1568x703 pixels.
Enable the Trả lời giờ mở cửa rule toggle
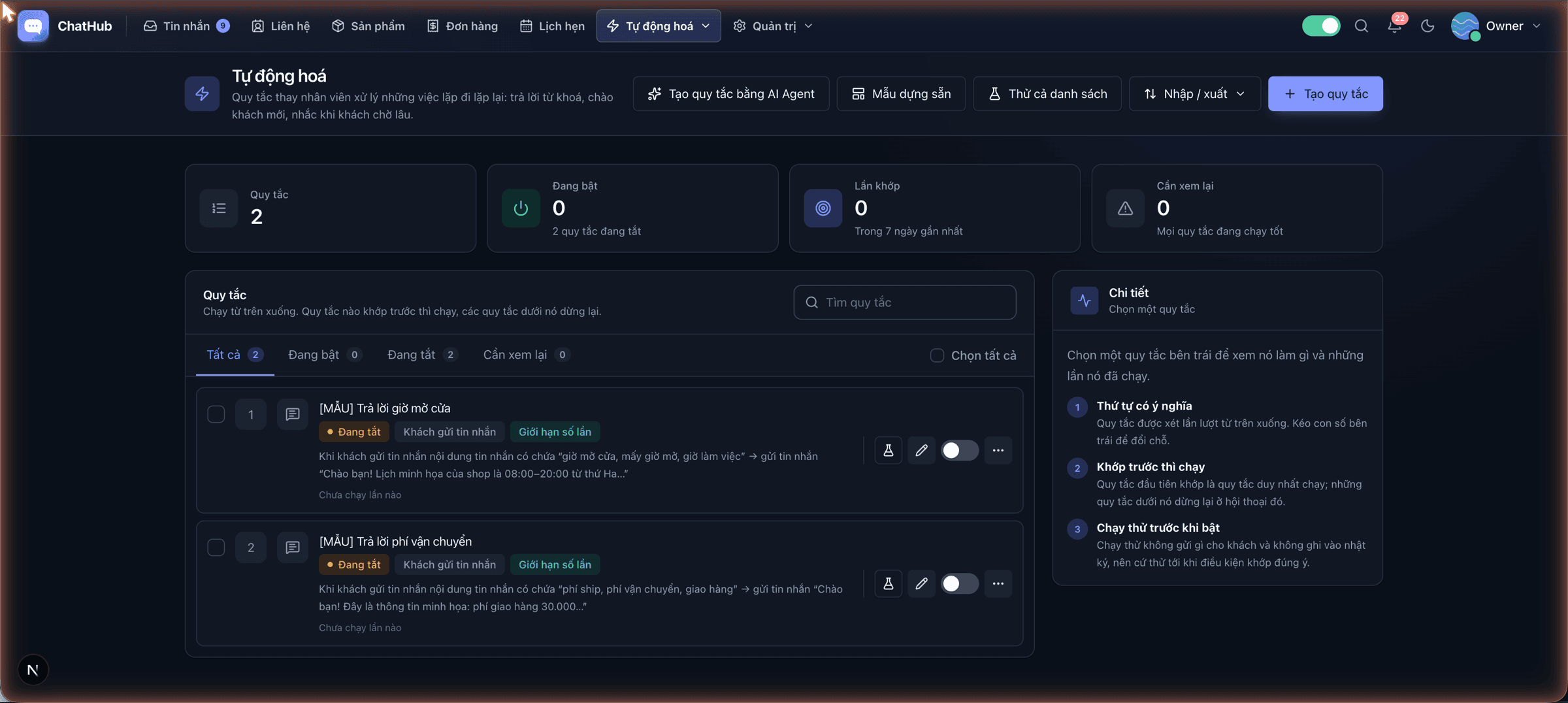pos(959,450)
